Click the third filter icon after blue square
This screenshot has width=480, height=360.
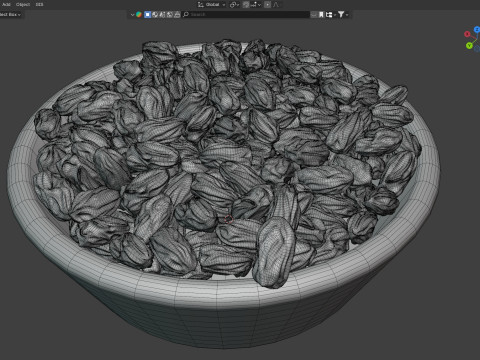click(162, 15)
